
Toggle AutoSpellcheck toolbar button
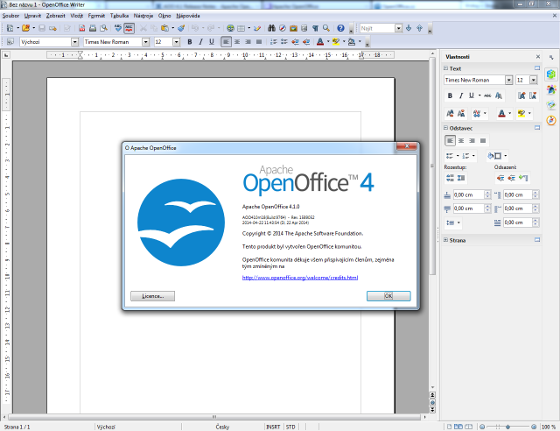[x=129, y=28]
